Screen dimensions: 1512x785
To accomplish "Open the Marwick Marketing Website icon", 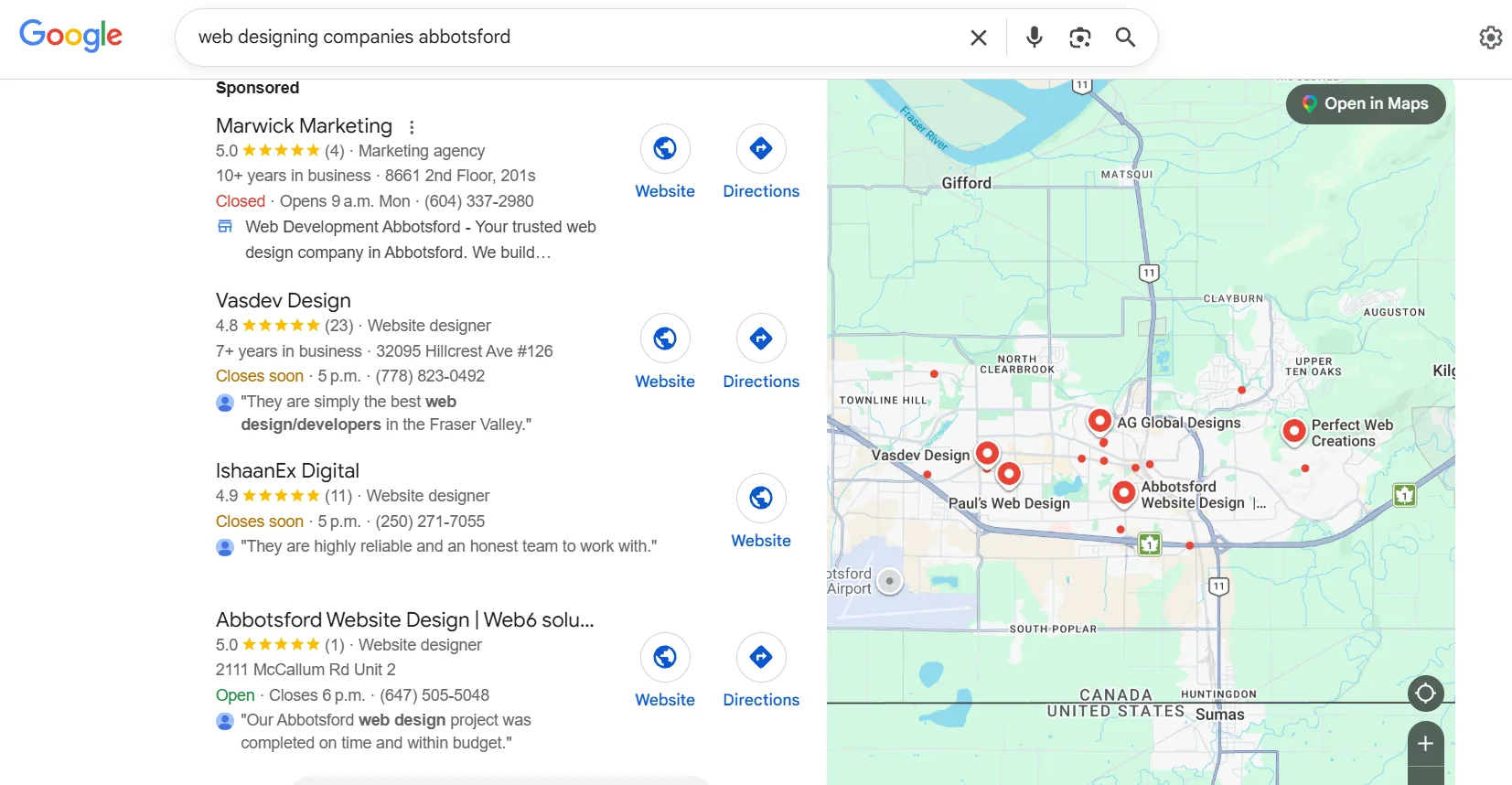I will pos(665,148).
